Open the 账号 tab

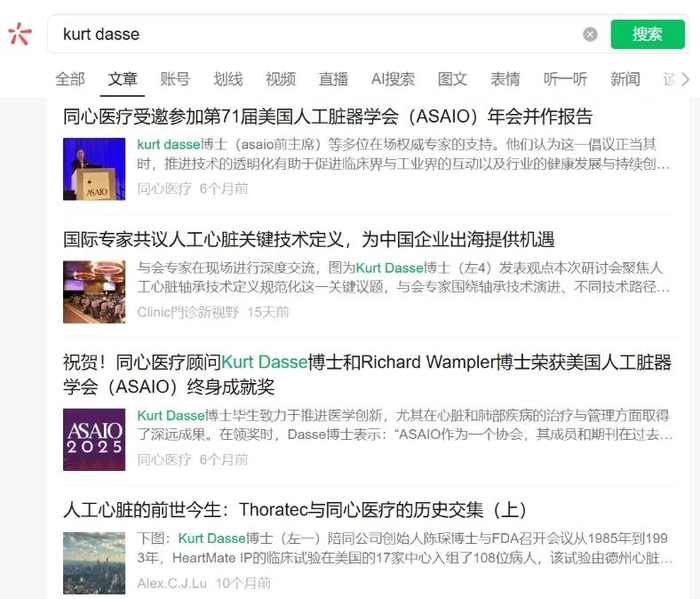(x=175, y=79)
